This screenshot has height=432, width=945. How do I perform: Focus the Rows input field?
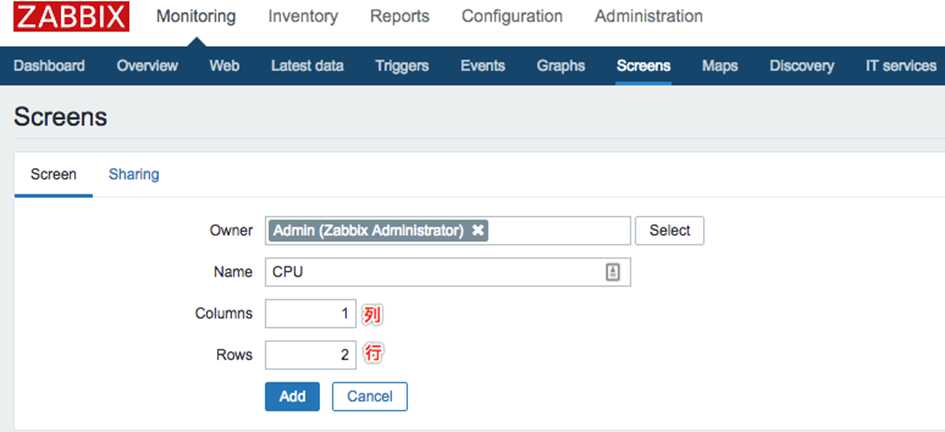point(310,355)
